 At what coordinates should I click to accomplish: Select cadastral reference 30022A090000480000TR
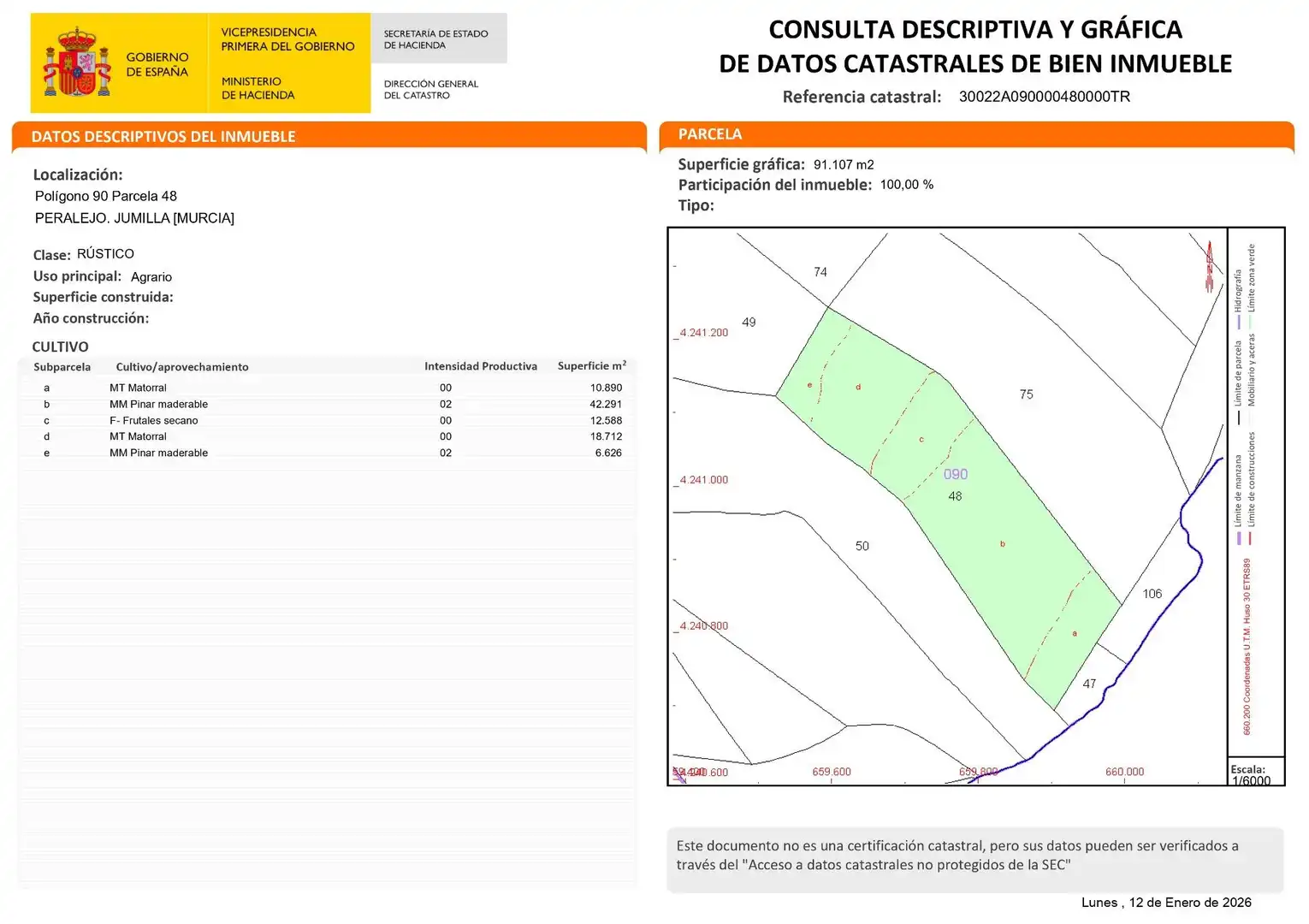[1044, 97]
